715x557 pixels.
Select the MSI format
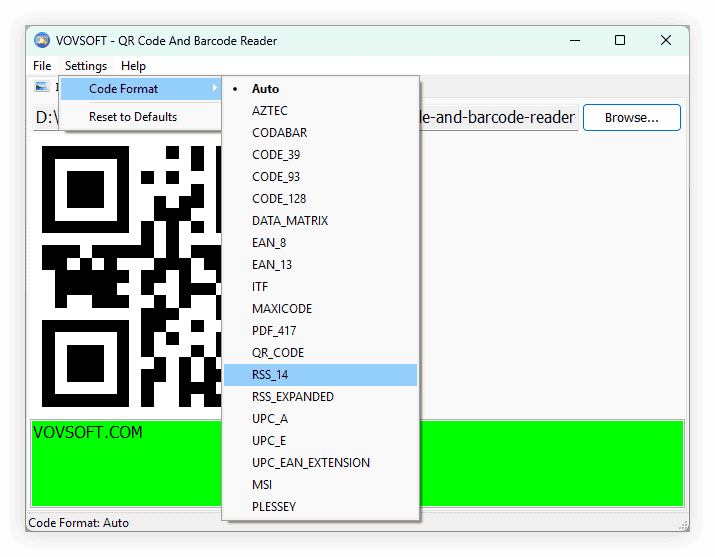click(321, 485)
